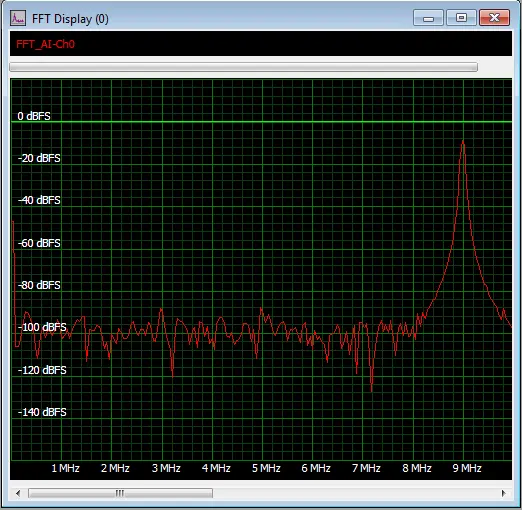Click the 2 MHz frequency label

(115, 468)
